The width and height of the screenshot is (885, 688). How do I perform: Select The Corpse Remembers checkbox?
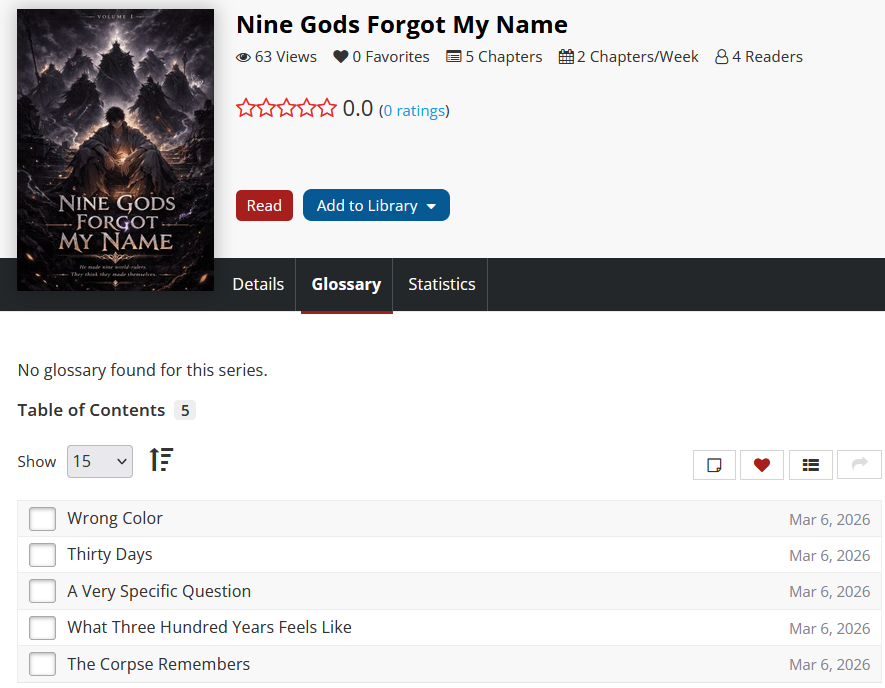pos(42,664)
